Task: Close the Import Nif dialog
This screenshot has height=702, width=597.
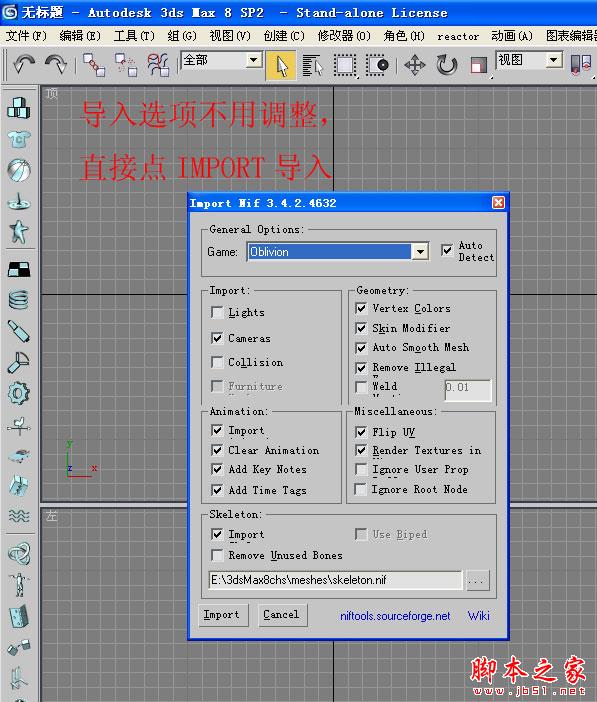Action: tap(498, 203)
